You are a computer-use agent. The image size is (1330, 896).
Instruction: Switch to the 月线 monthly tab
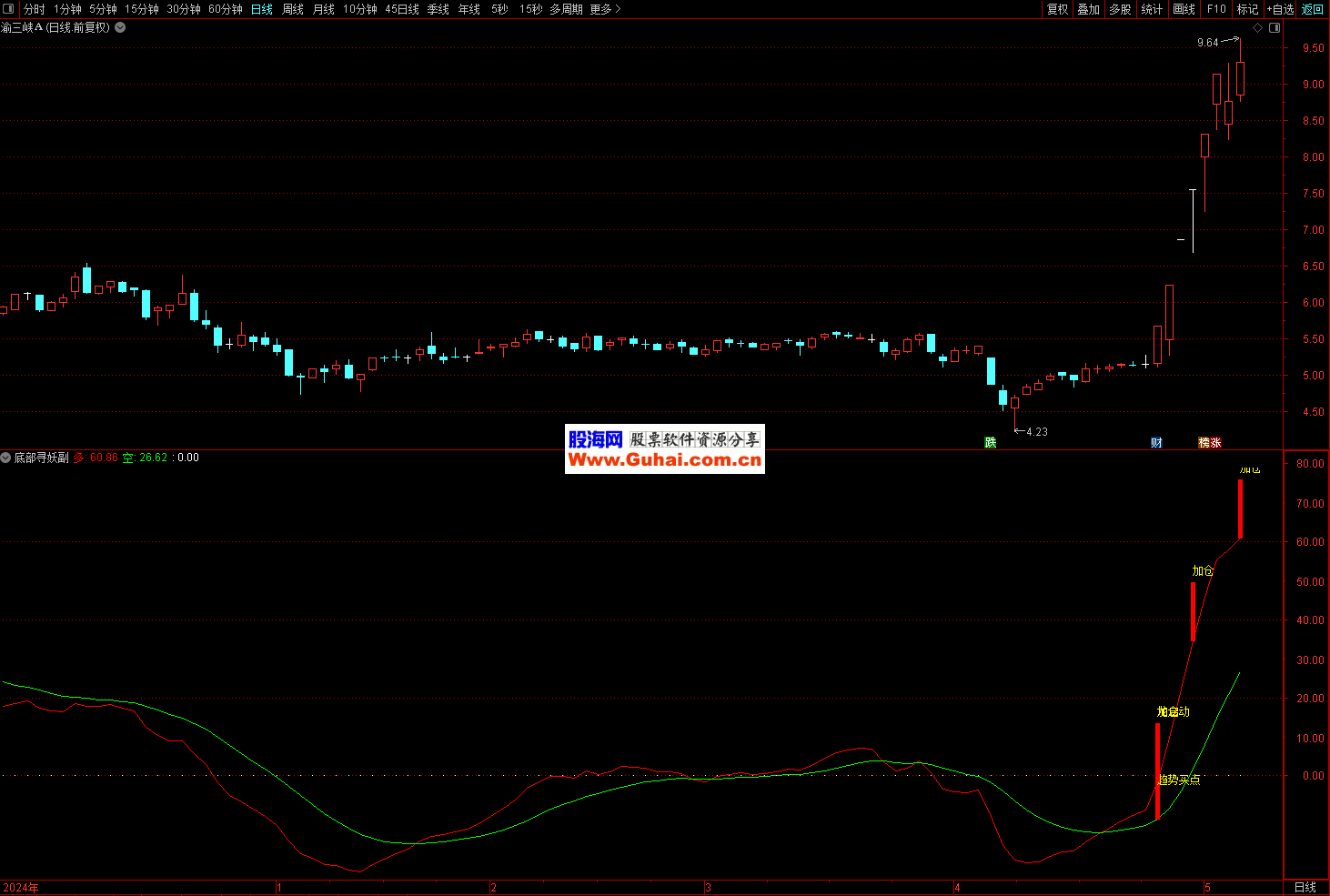[324, 9]
